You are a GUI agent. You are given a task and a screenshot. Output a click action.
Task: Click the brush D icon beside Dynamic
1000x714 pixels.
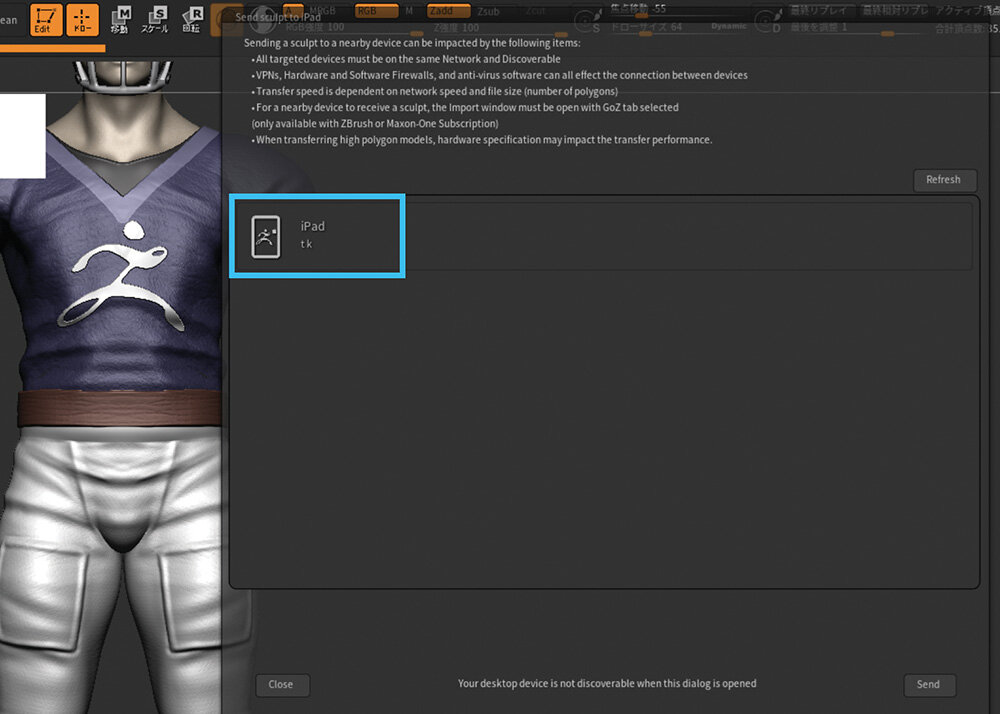pyautogui.click(x=767, y=22)
